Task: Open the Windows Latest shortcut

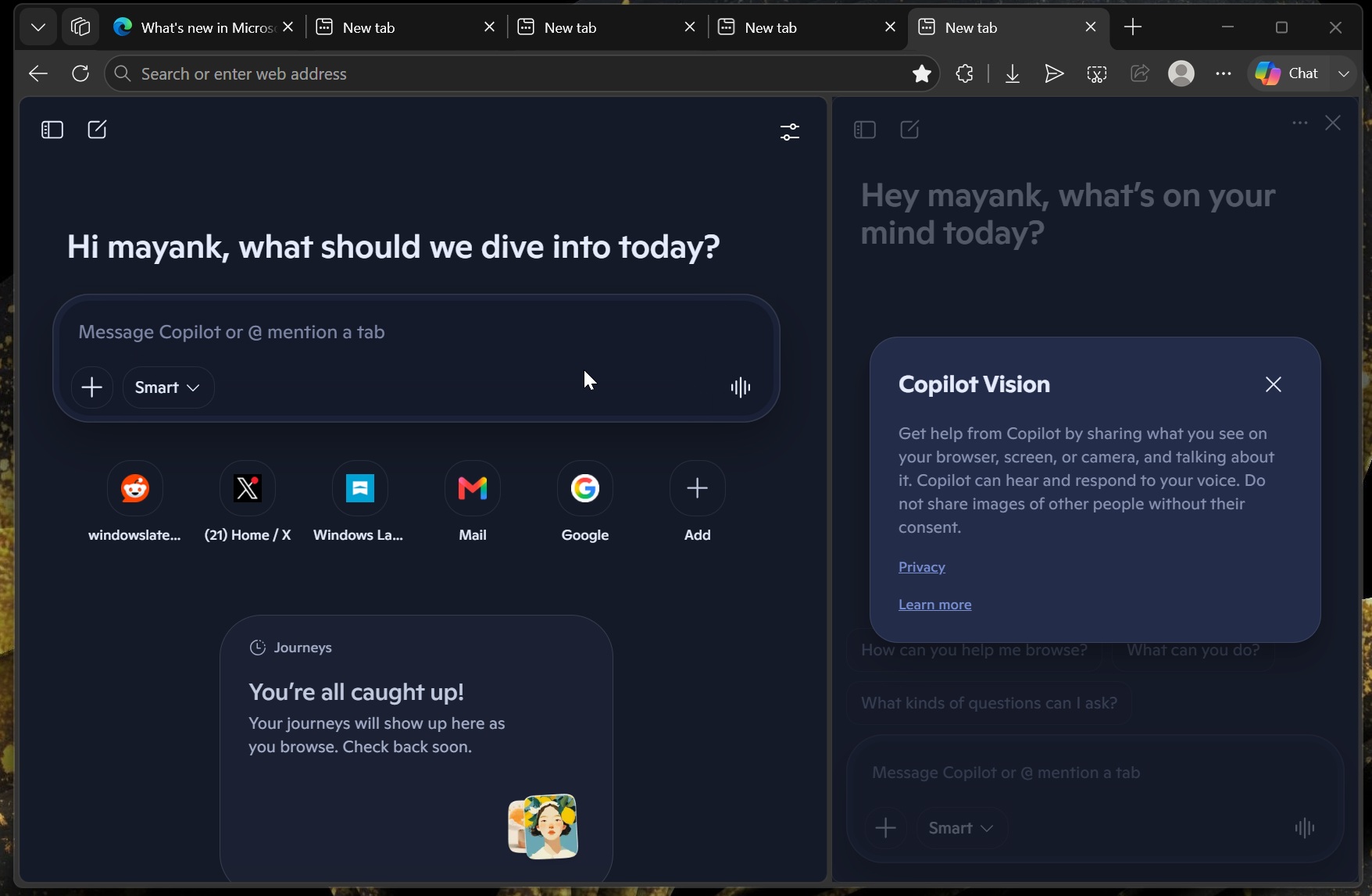Action: click(359, 502)
